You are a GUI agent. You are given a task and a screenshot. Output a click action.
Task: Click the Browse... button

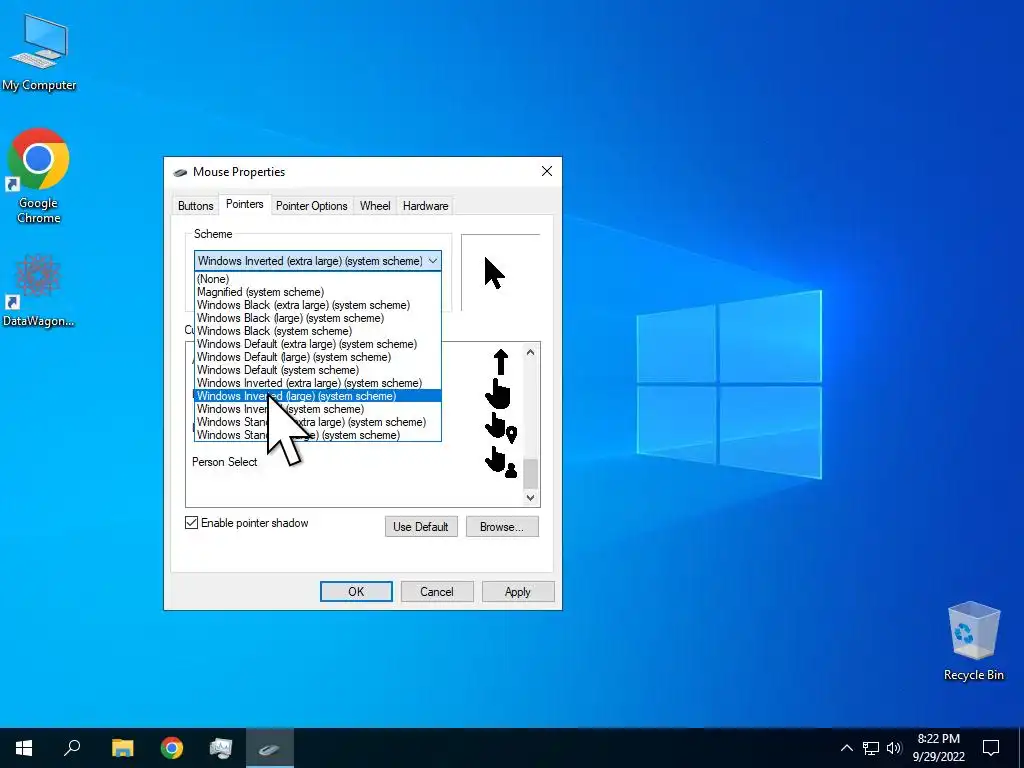[502, 526]
